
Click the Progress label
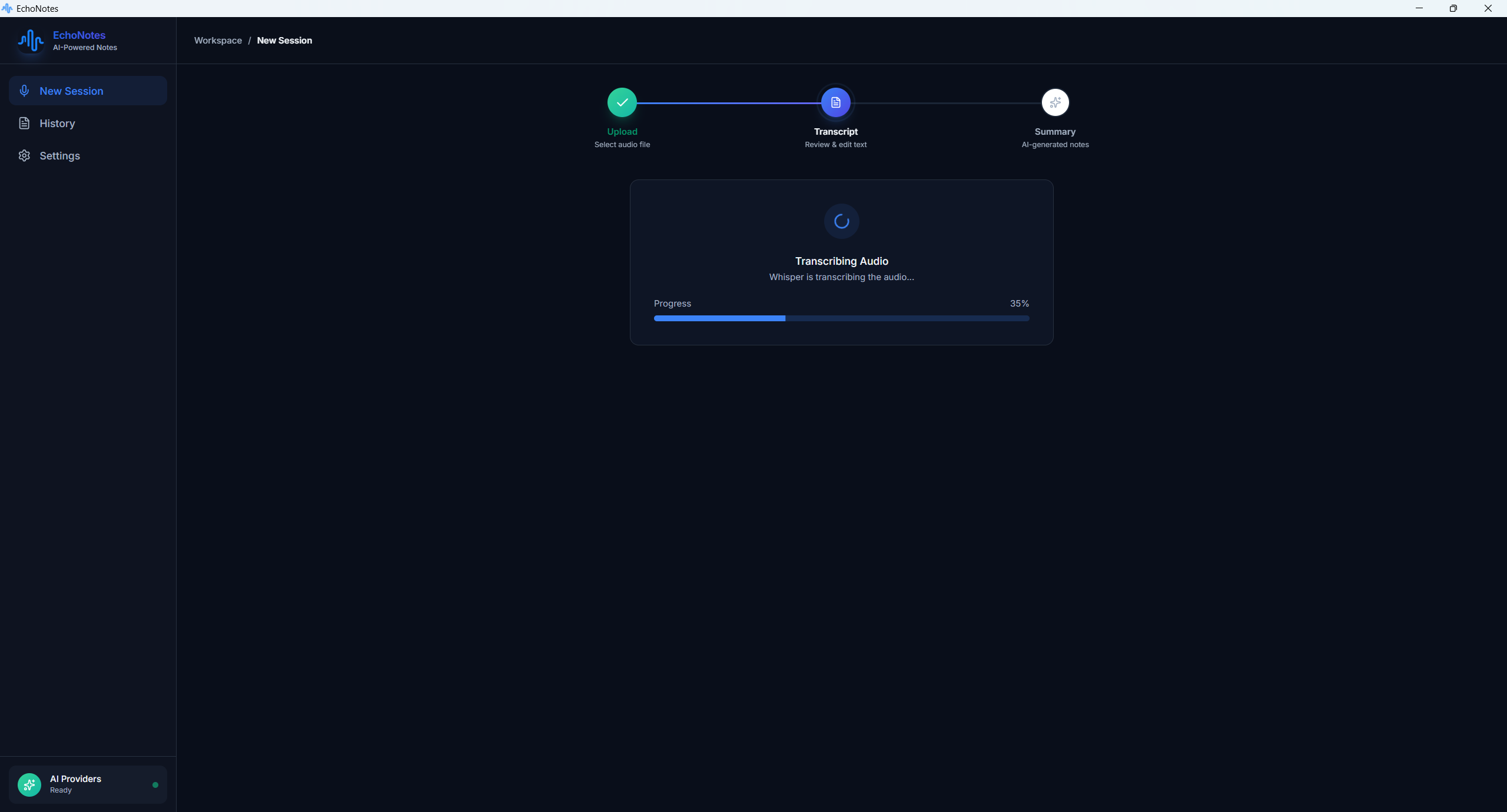tap(672, 304)
